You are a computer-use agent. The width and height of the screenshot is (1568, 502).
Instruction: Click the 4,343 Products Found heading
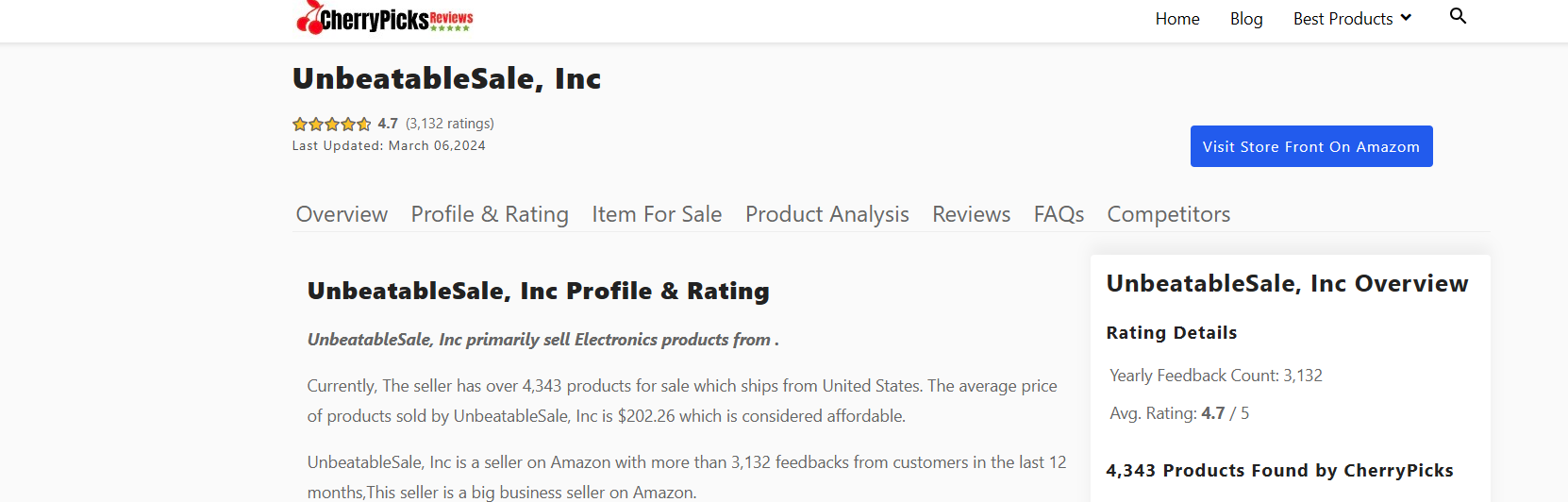click(x=1279, y=471)
